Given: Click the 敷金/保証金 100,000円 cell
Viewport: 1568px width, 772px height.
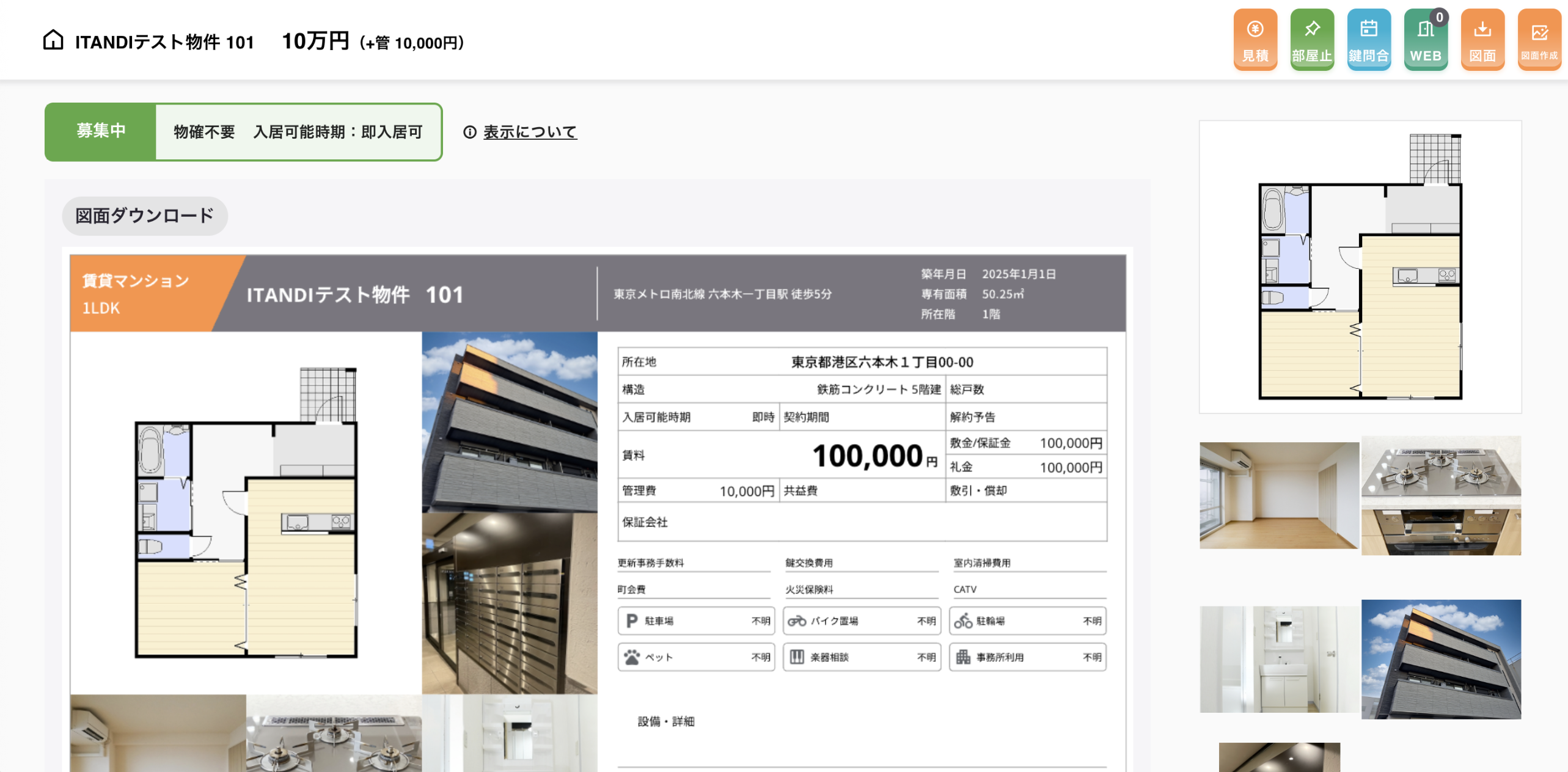Looking at the screenshot, I should pyautogui.click(x=1026, y=443).
